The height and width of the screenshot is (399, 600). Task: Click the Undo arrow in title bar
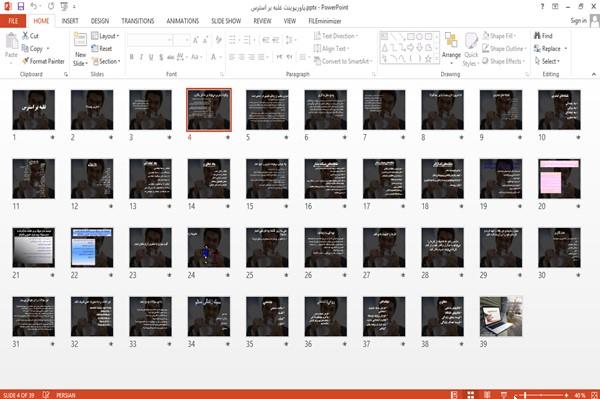pyautogui.click(x=34, y=6)
